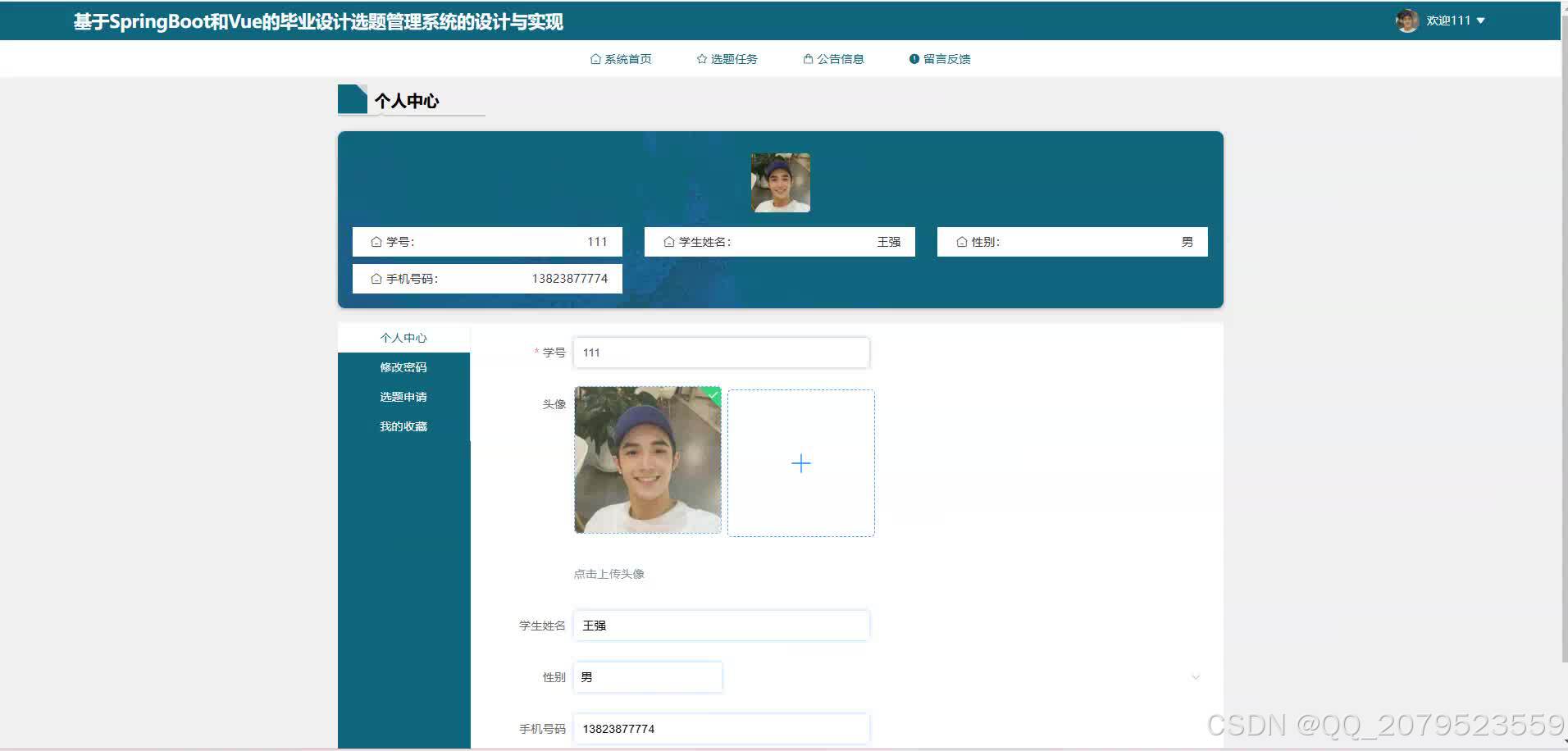
Task: Click the home icon beside 系统首页
Action: point(595,58)
